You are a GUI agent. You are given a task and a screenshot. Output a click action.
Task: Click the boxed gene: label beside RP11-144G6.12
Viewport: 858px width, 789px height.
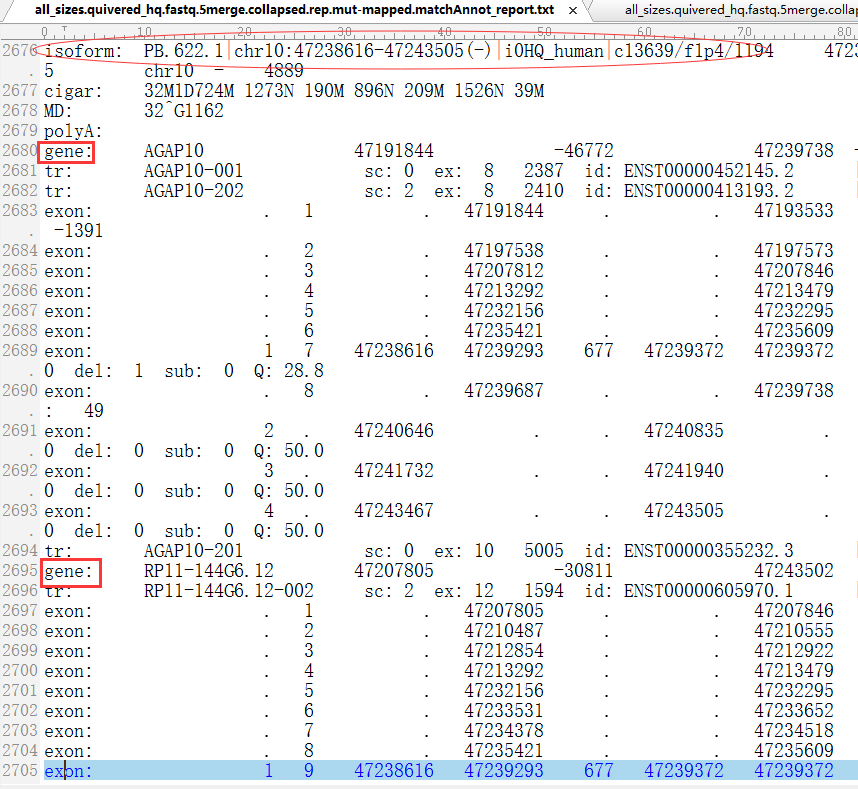[x=69, y=572]
